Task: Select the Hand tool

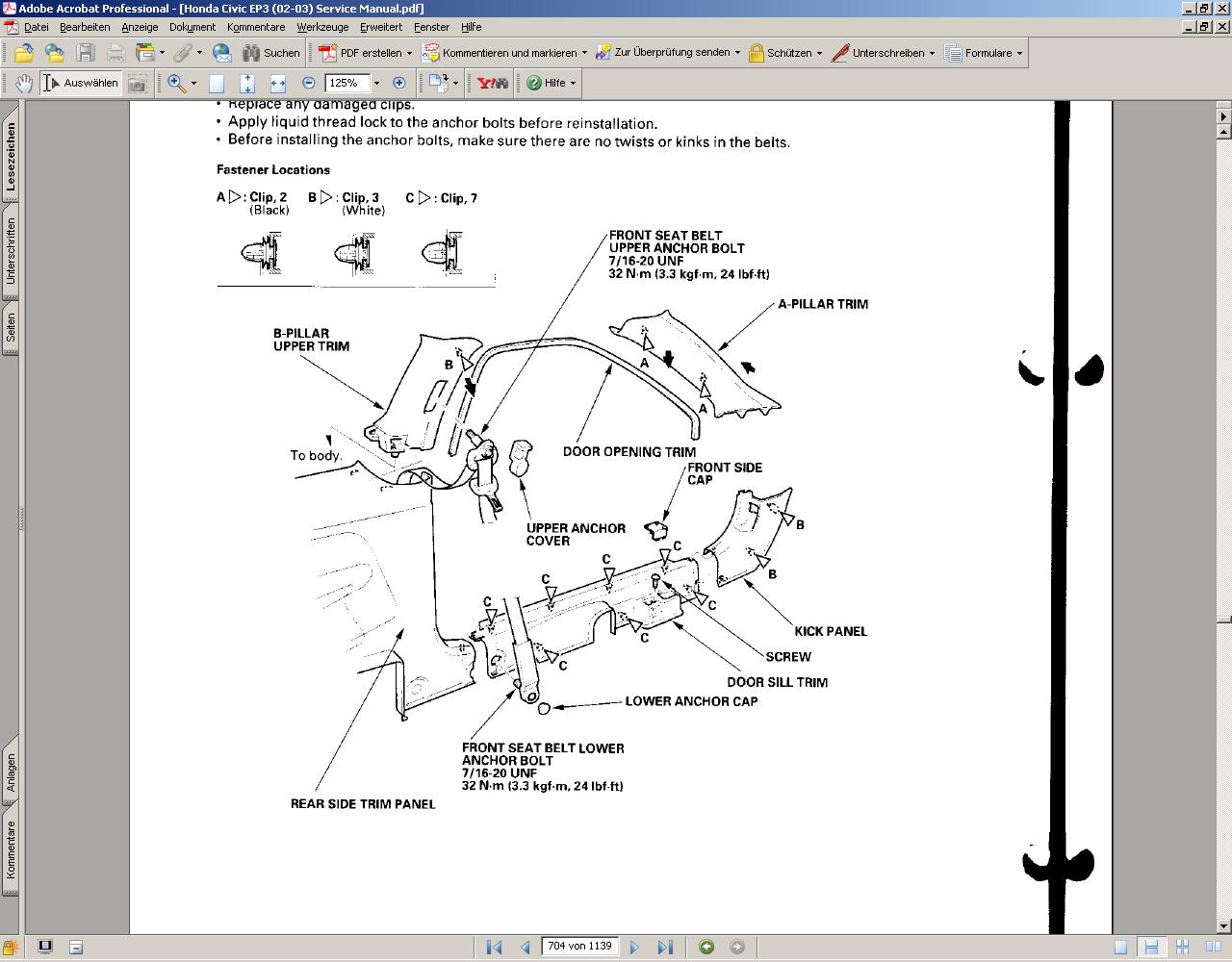Action: [x=23, y=83]
